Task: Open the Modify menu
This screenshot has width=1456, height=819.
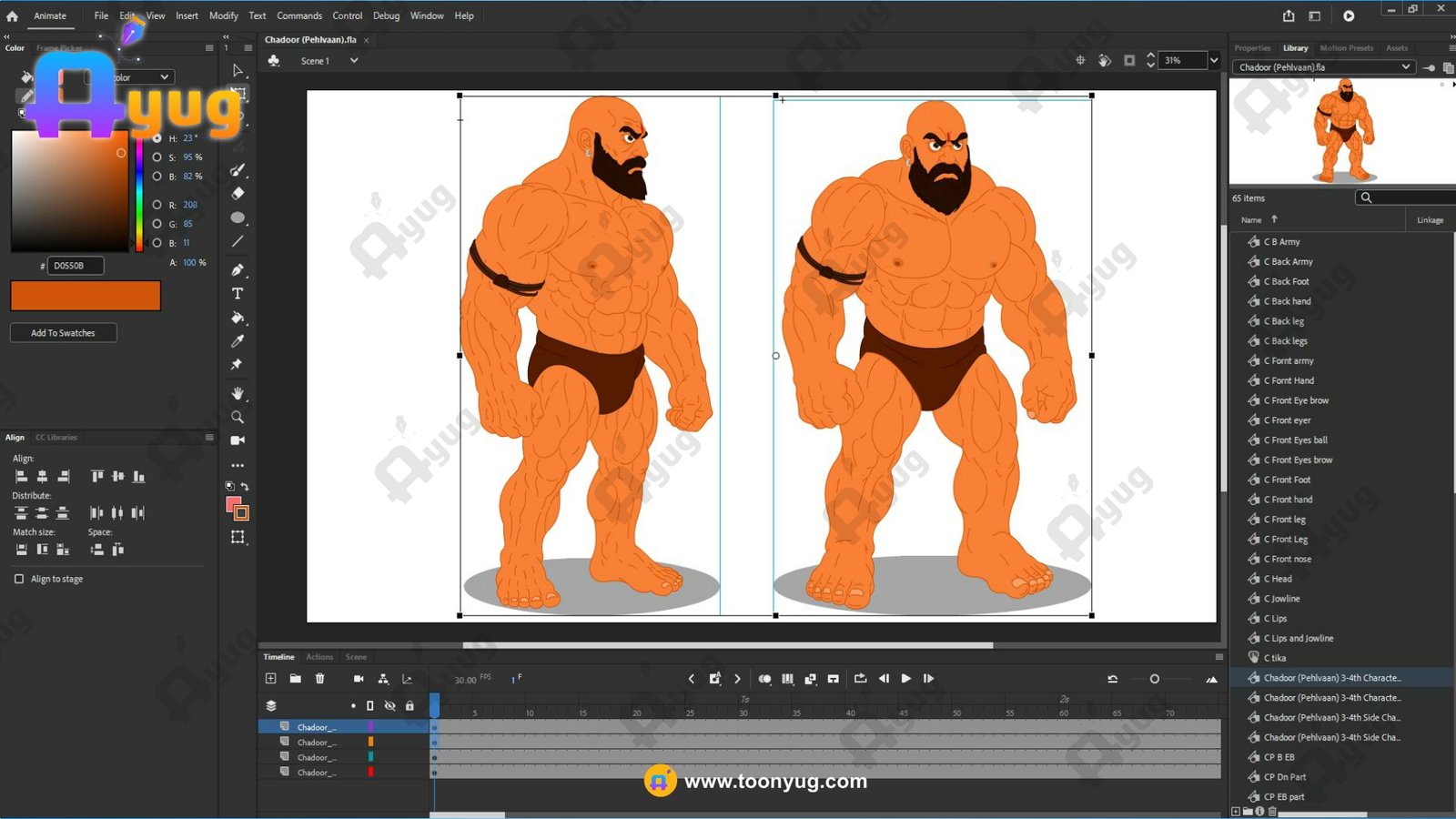Action: 223,15
